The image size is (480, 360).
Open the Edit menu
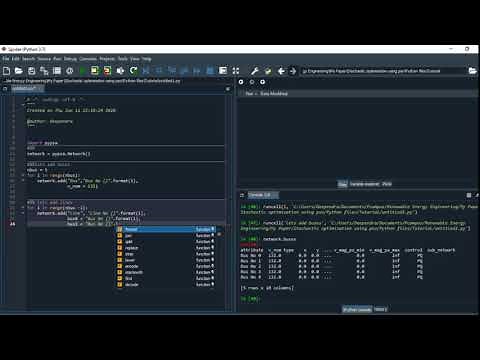coord(16,59)
